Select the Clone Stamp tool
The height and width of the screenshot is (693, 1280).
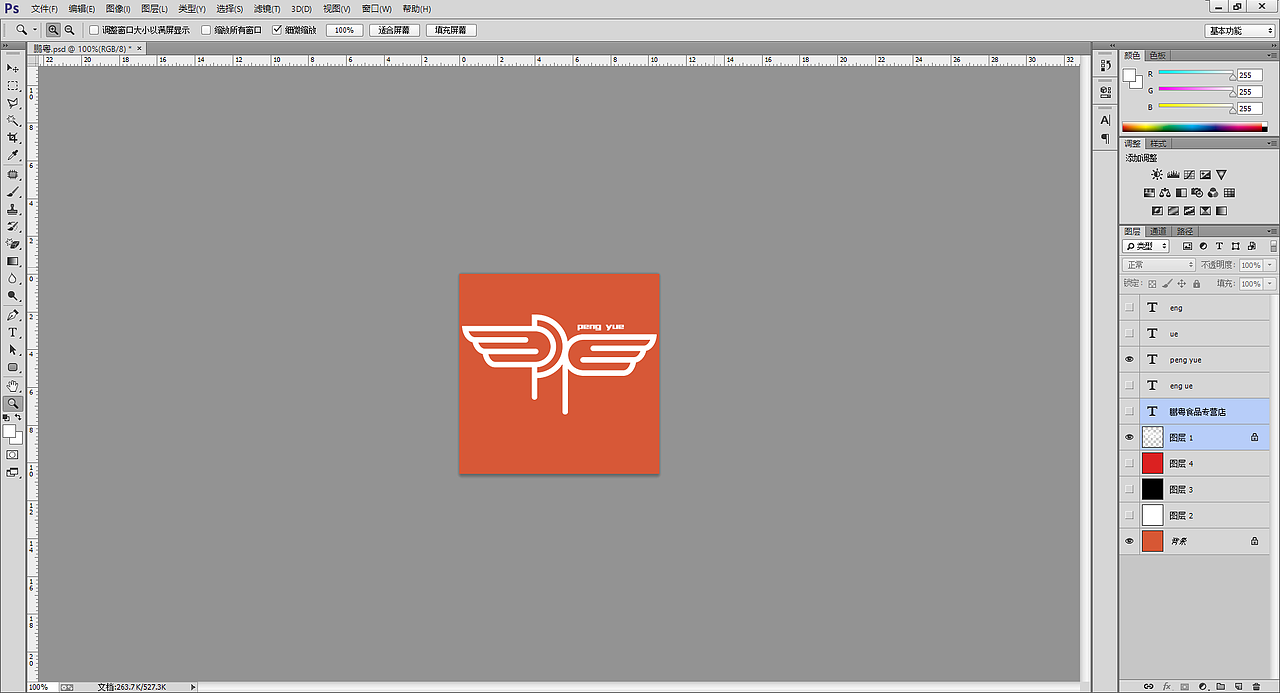(13, 209)
